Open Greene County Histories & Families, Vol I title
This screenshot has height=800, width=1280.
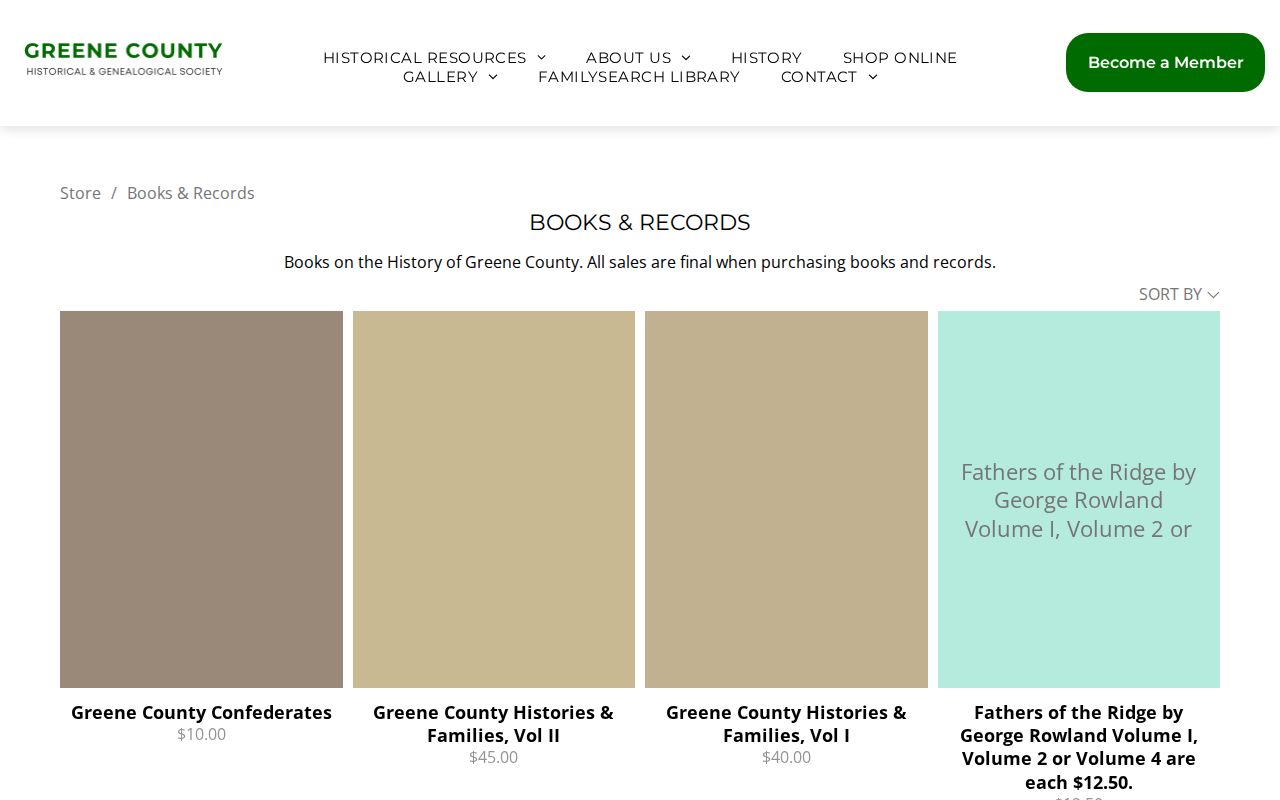pyautogui.click(x=786, y=724)
